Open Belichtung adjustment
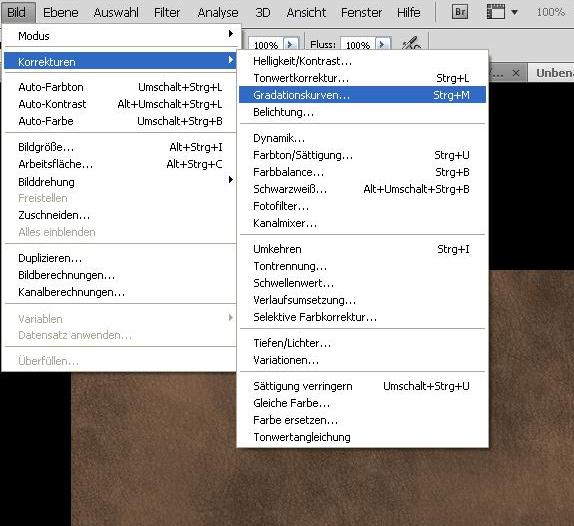 362,112
